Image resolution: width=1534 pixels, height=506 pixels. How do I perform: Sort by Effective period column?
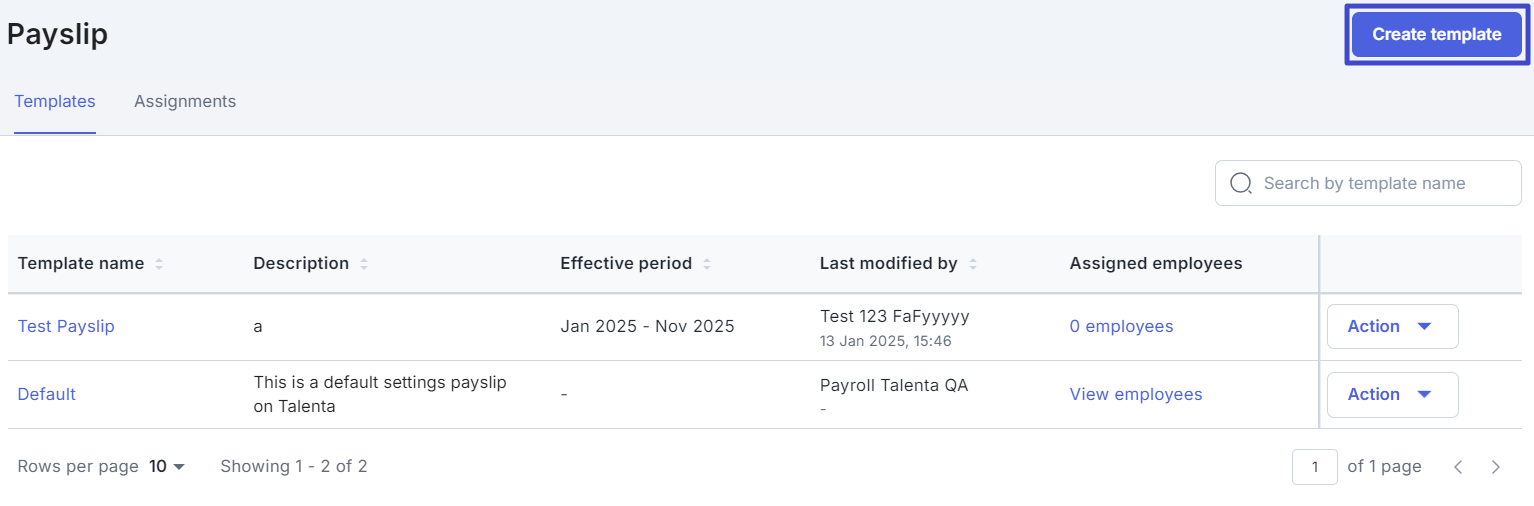click(x=707, y=264)
